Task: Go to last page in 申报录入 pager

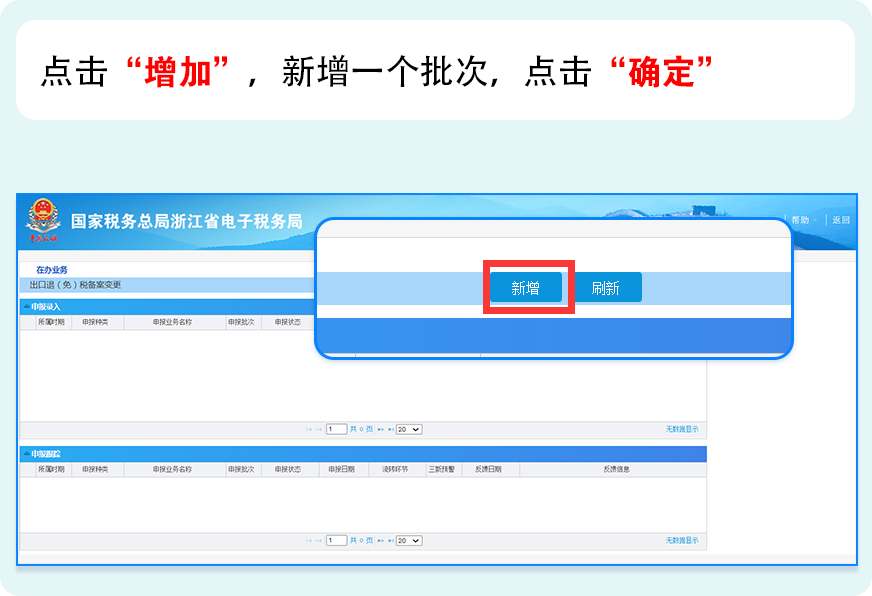Action: pyautogui.click(x=390, y=429)
